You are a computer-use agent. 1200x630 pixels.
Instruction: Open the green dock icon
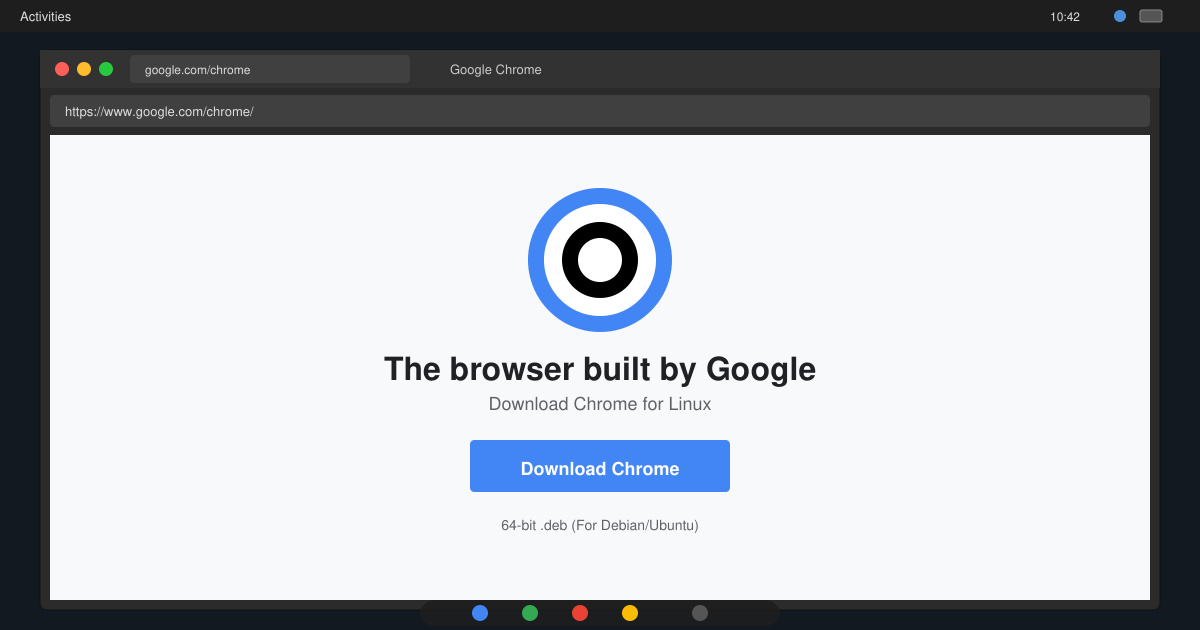(x=530, y=613)
